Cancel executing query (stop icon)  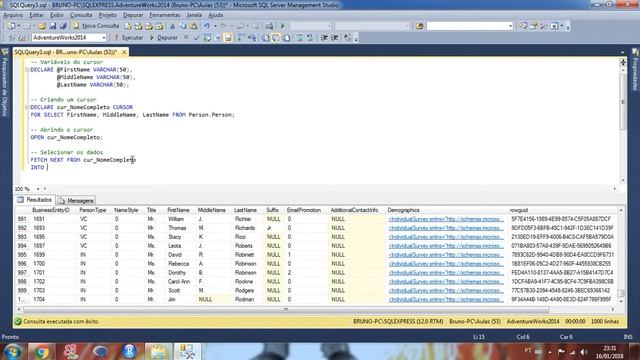(x=186, y=38)
